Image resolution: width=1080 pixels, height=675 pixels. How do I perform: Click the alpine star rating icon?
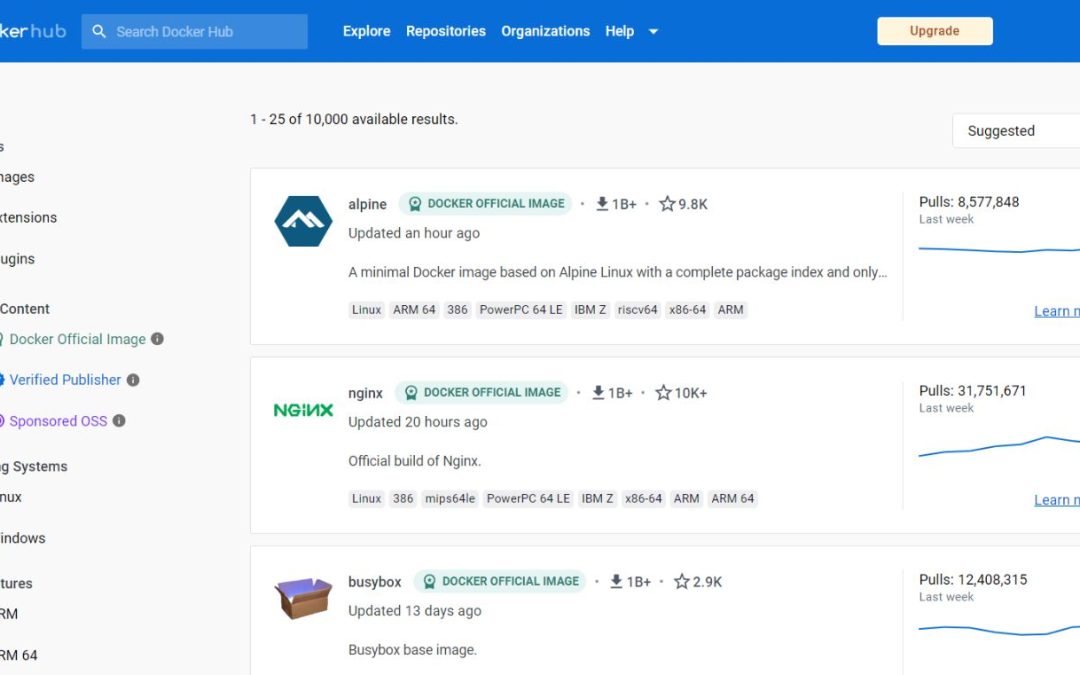667,204
